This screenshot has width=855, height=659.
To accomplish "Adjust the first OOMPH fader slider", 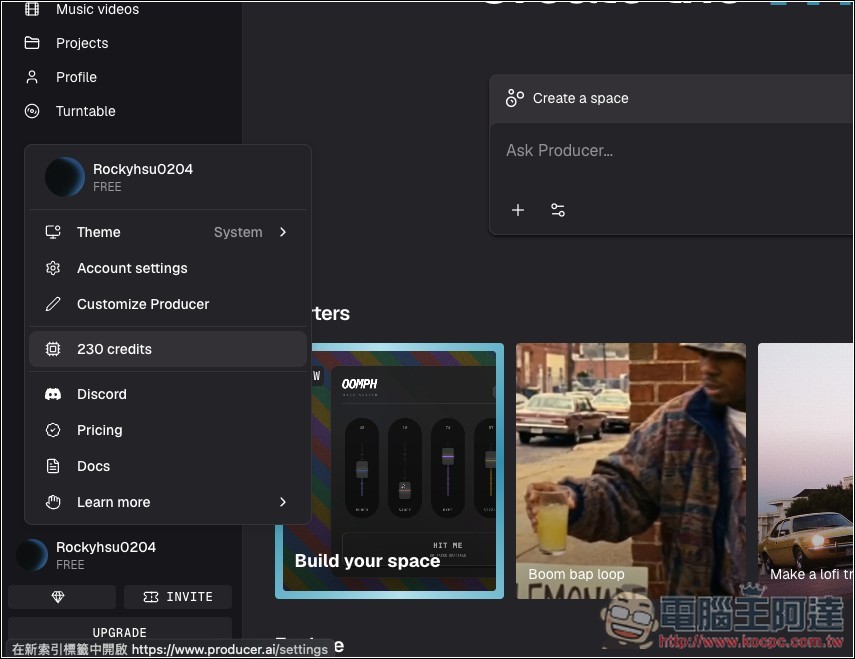I will click(362, 469).
